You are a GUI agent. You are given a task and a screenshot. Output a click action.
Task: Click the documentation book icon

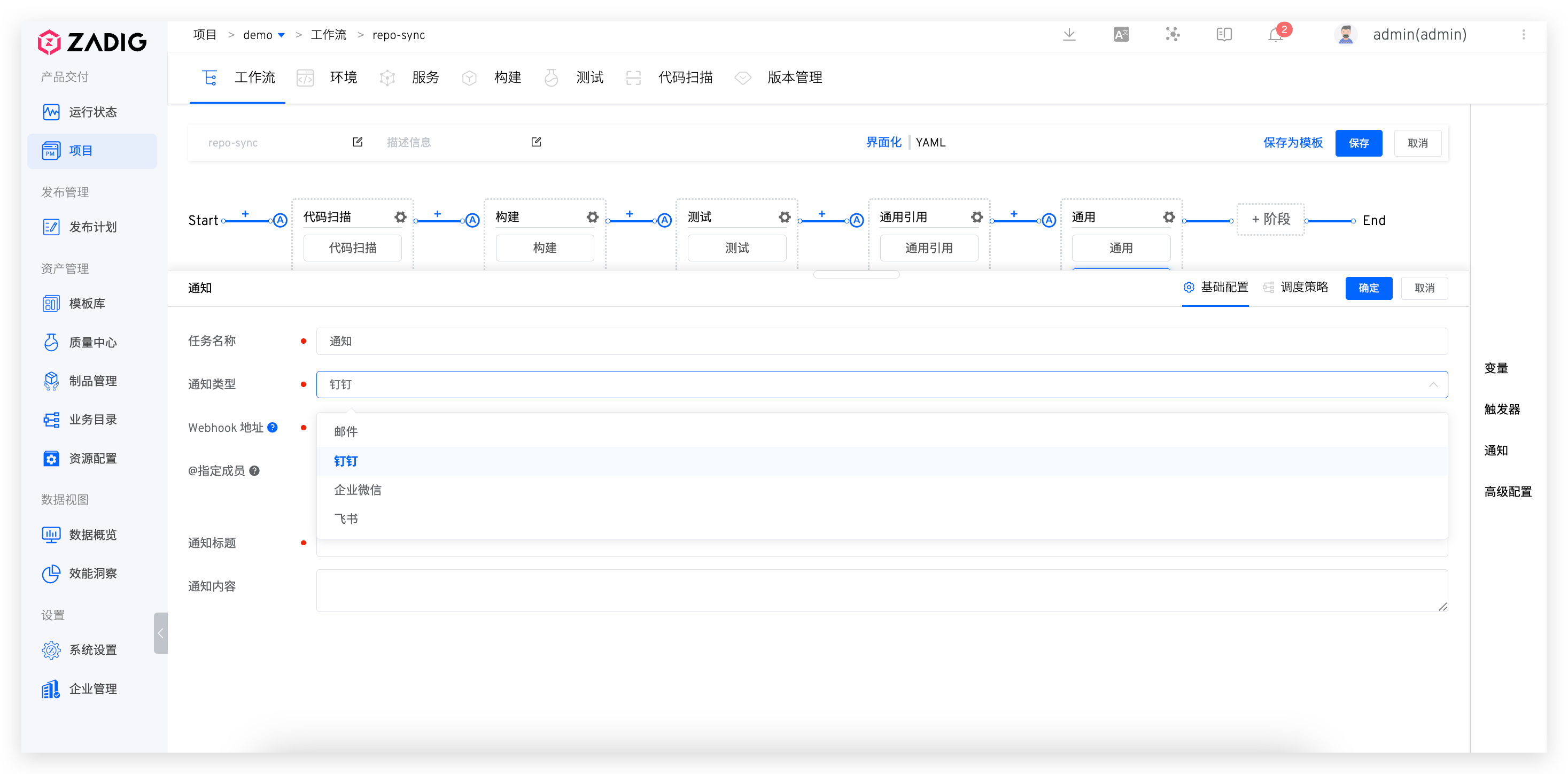point(1223,35)
